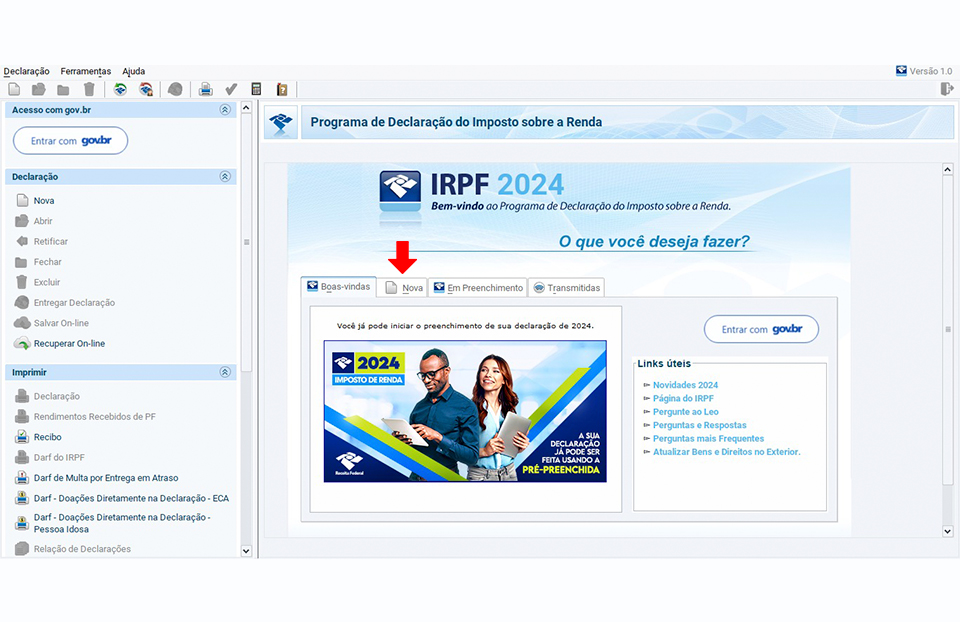The width and height of the screenshot is (960, 622).
Task: Click the toolbar Receita icon with red arrow
Action: (146, 89)
